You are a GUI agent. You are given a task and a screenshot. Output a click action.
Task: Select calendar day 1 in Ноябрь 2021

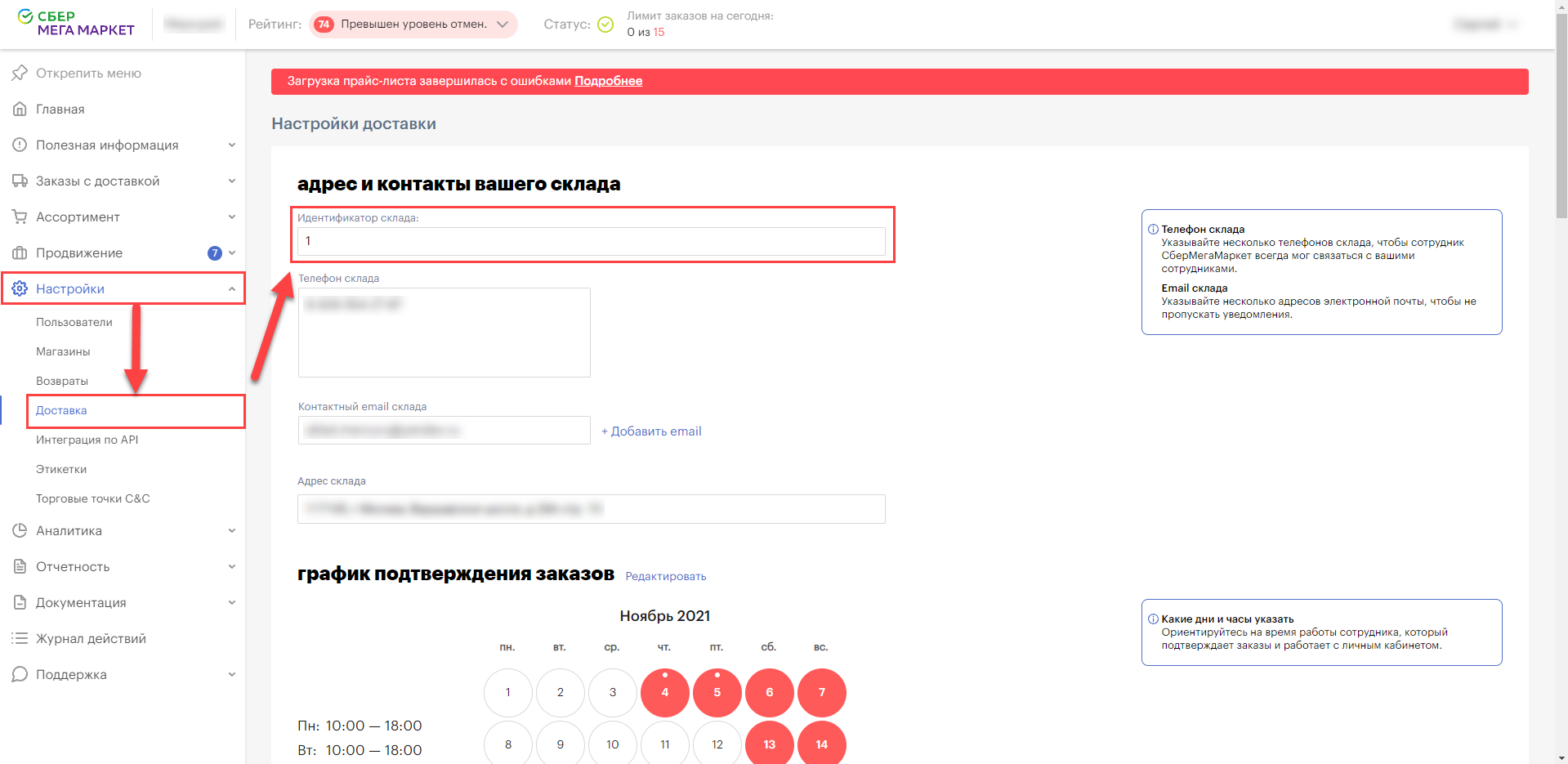508,693
